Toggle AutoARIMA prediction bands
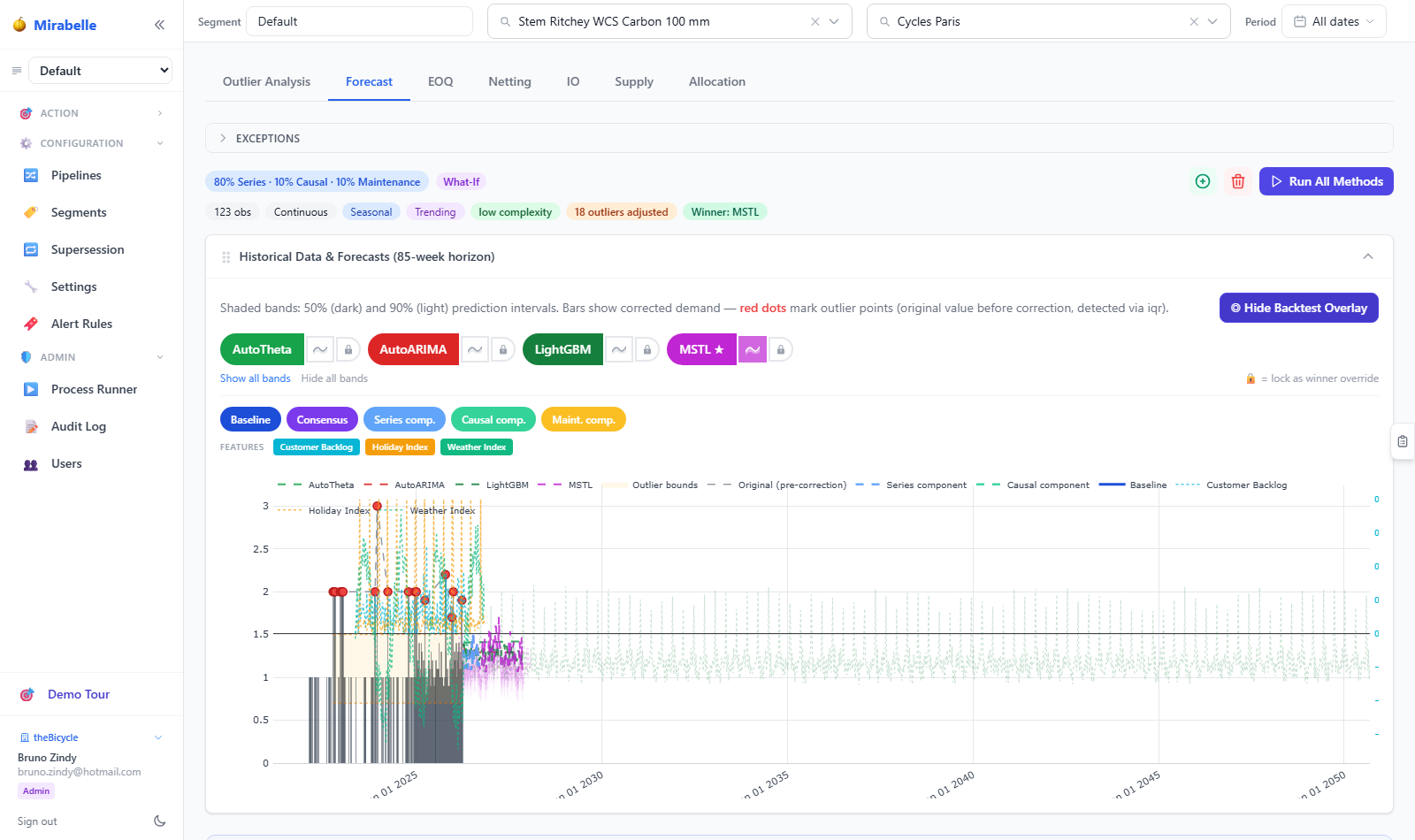The height and width of the screenshot is (840, 1415). click(475, 349)
